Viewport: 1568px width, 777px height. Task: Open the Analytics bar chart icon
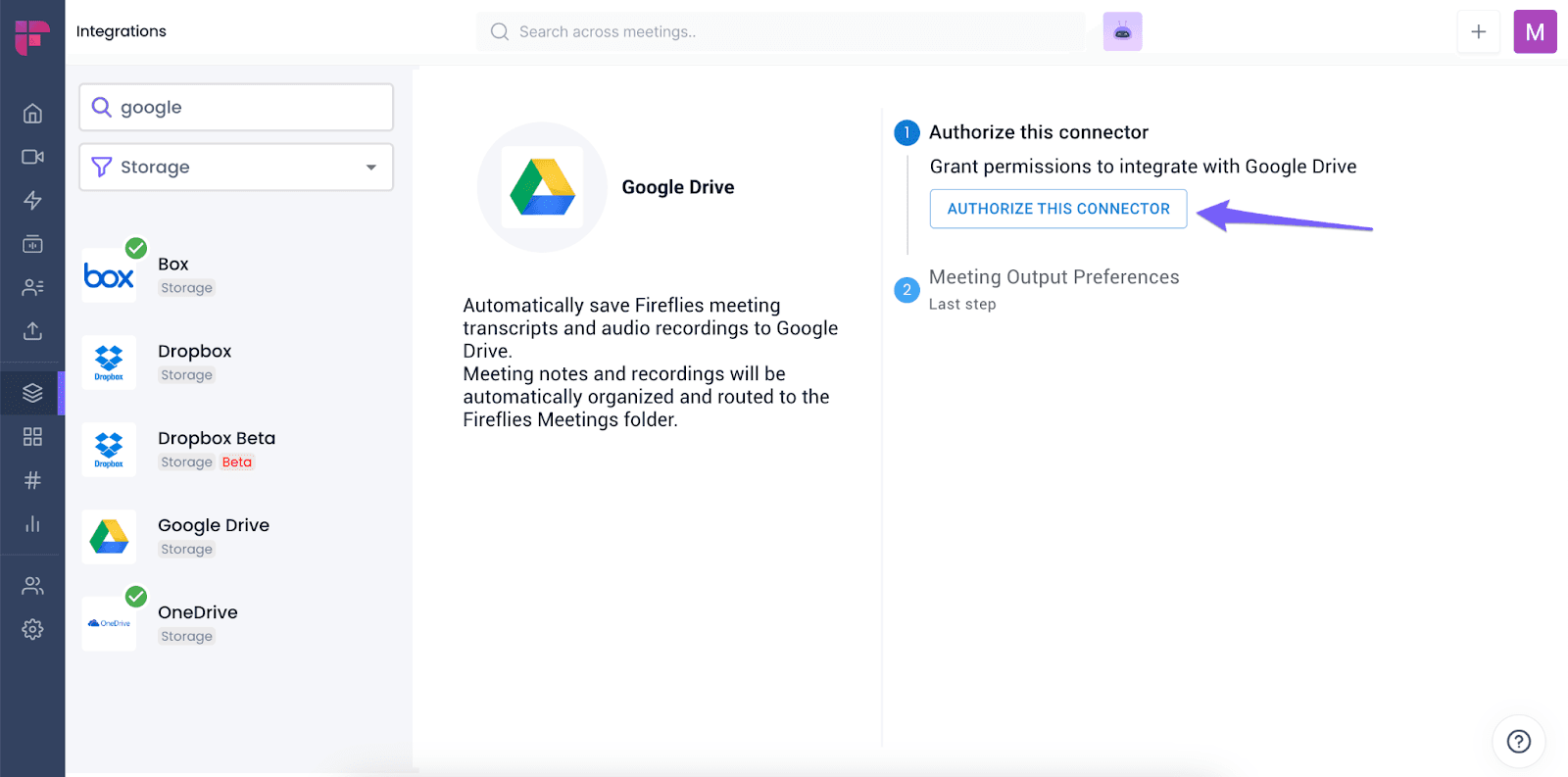[32, 524]
